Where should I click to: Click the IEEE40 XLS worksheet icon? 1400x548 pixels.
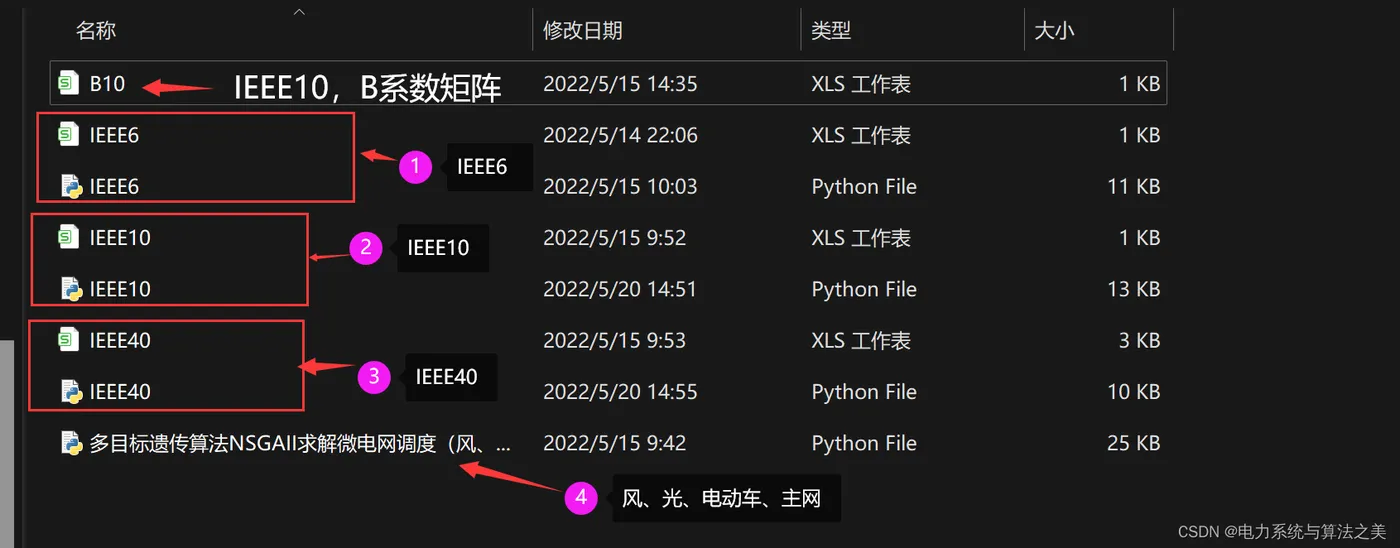coord(69,341)
